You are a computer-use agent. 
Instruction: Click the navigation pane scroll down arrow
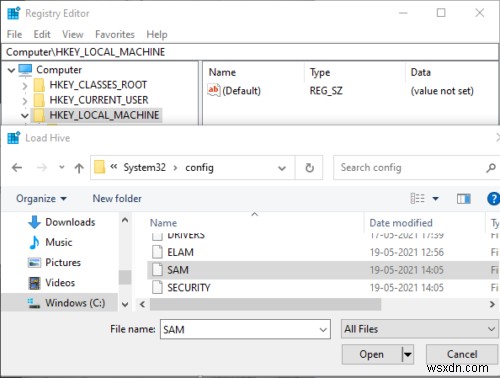pyautogui.click(x=125, y=304)
